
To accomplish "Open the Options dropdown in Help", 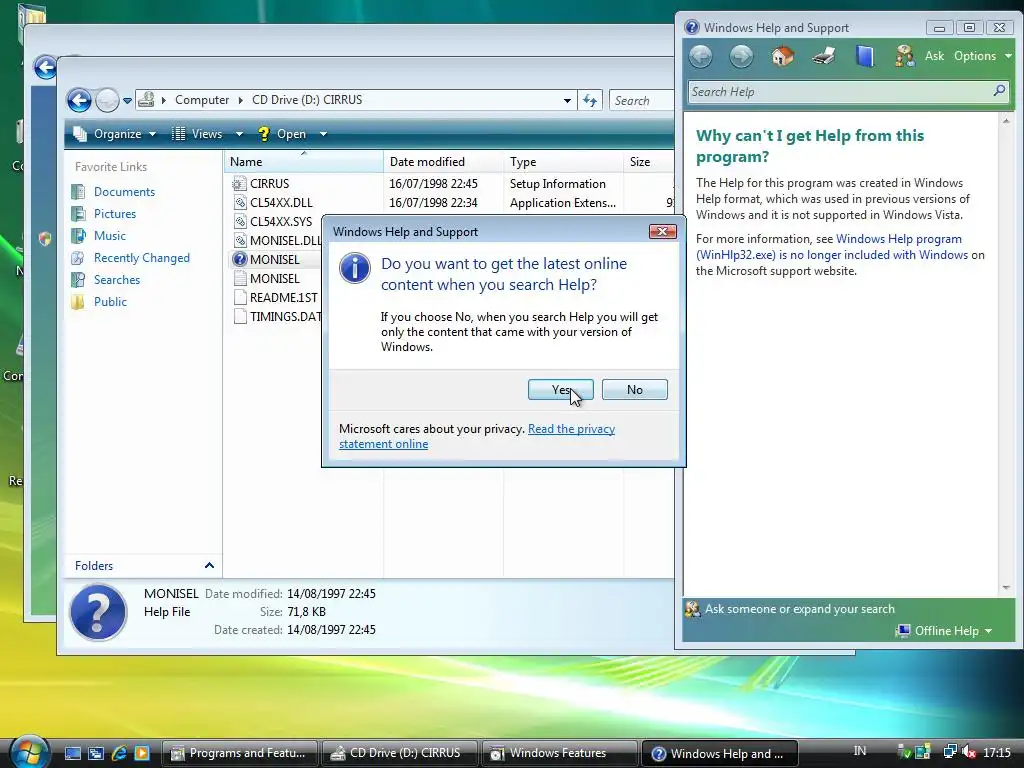I will tap(983, 56).
